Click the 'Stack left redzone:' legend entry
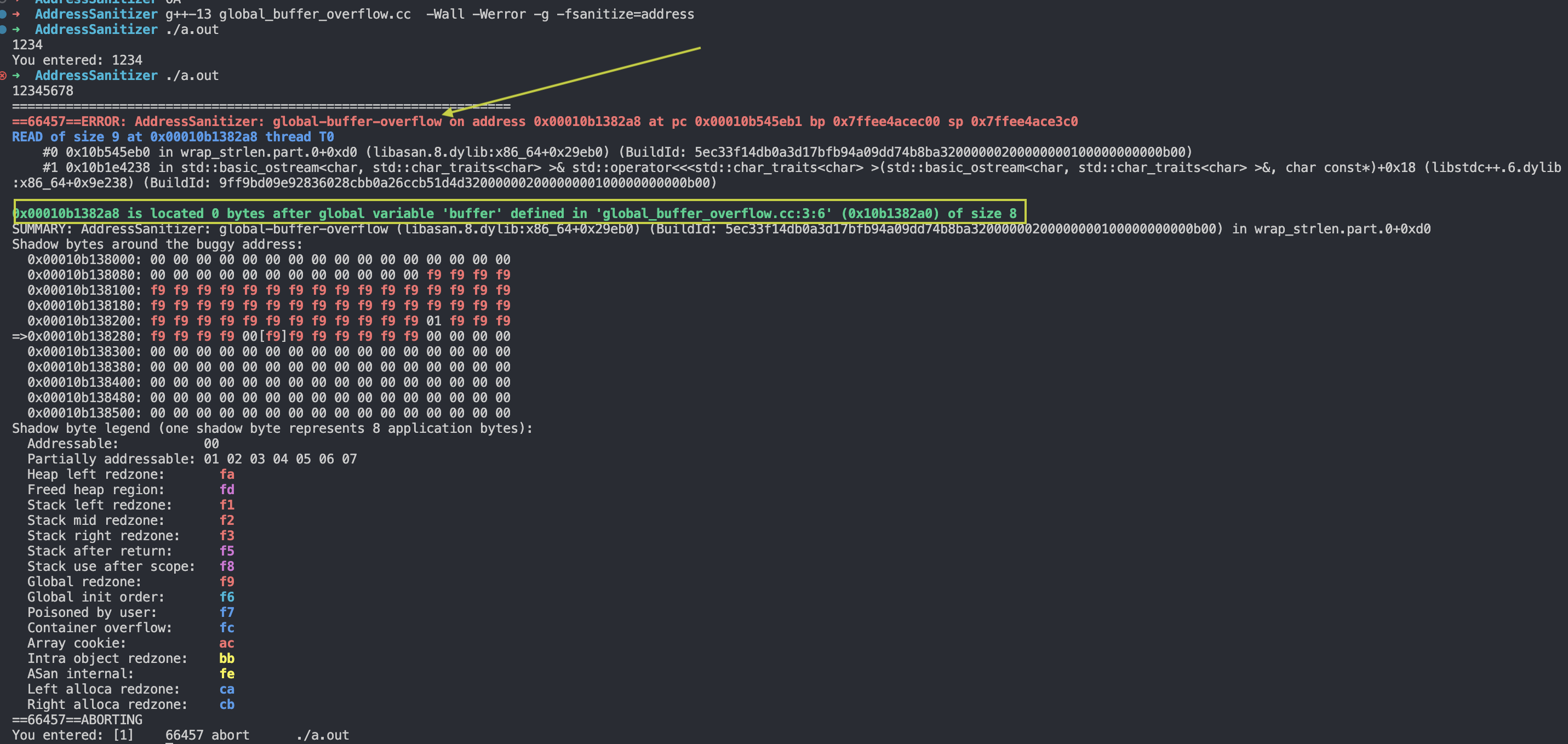 point(131,505)
